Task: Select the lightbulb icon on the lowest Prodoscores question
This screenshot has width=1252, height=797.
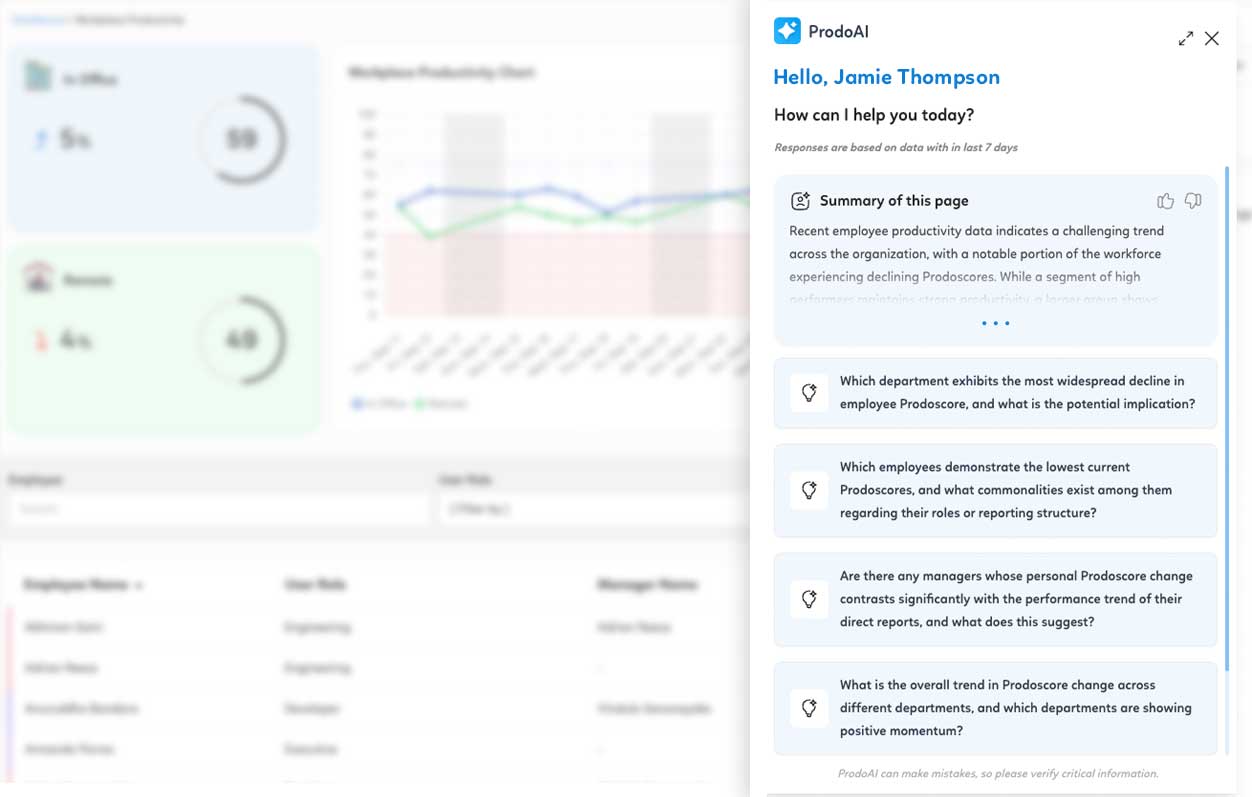Action: [x=809, y=490]
